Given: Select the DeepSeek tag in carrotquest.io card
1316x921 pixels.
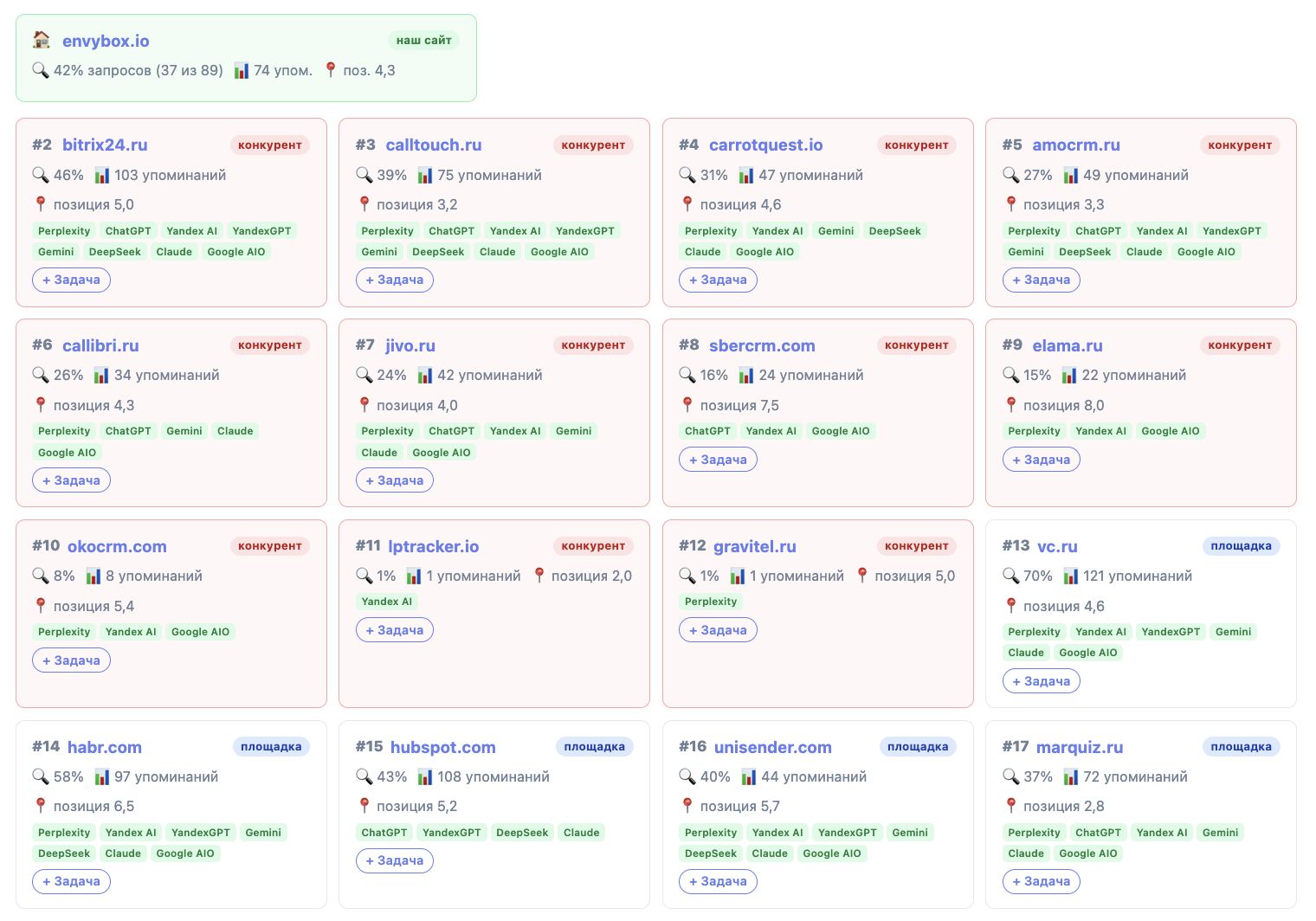Looking at the screenshot, I should click(894, 231).
